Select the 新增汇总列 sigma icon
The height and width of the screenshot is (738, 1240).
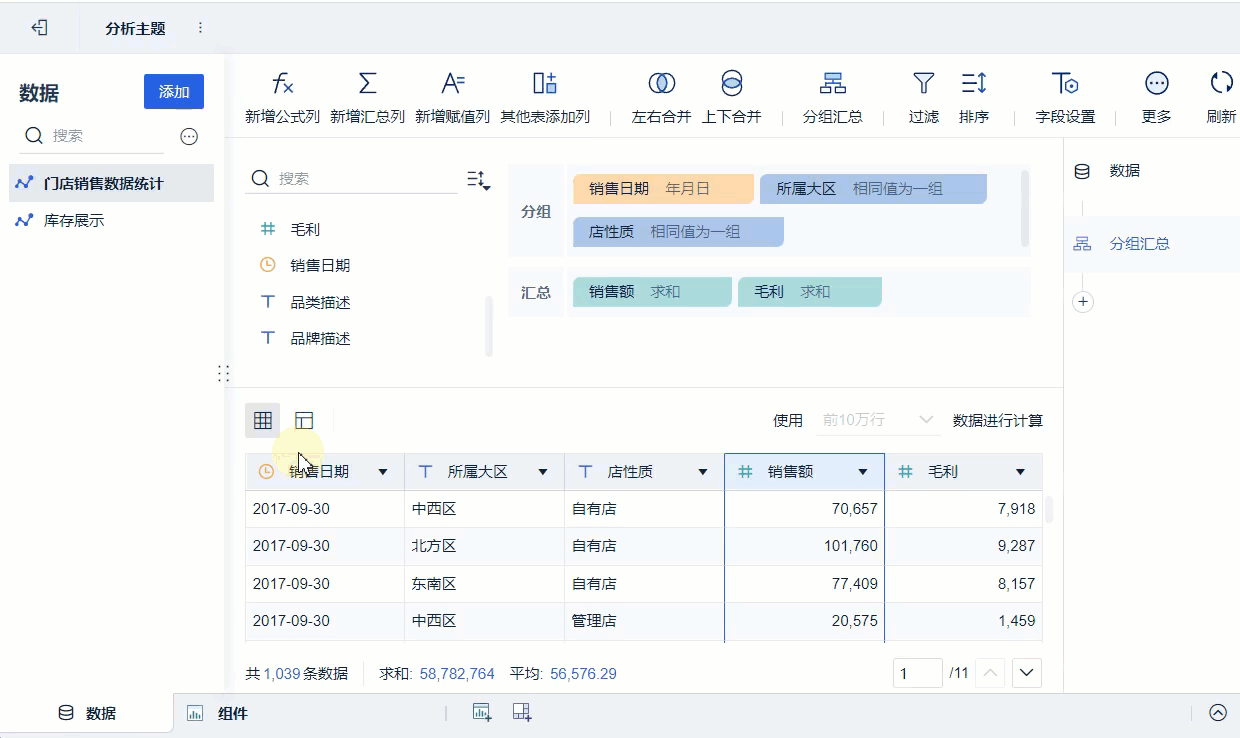[x=367, y=84]
